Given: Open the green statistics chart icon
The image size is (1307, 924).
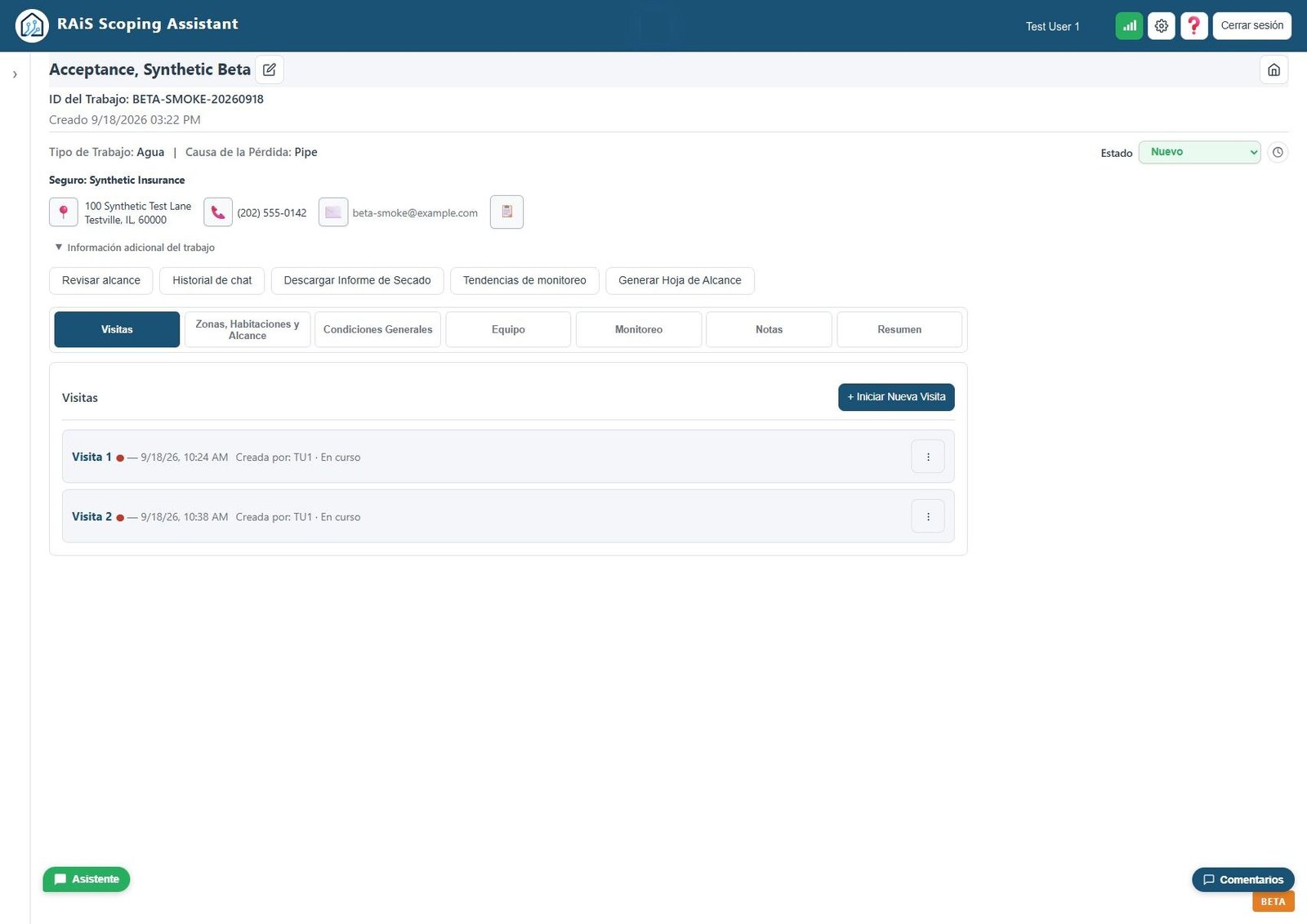Looking at the screenshot, I should (1129, 25).
